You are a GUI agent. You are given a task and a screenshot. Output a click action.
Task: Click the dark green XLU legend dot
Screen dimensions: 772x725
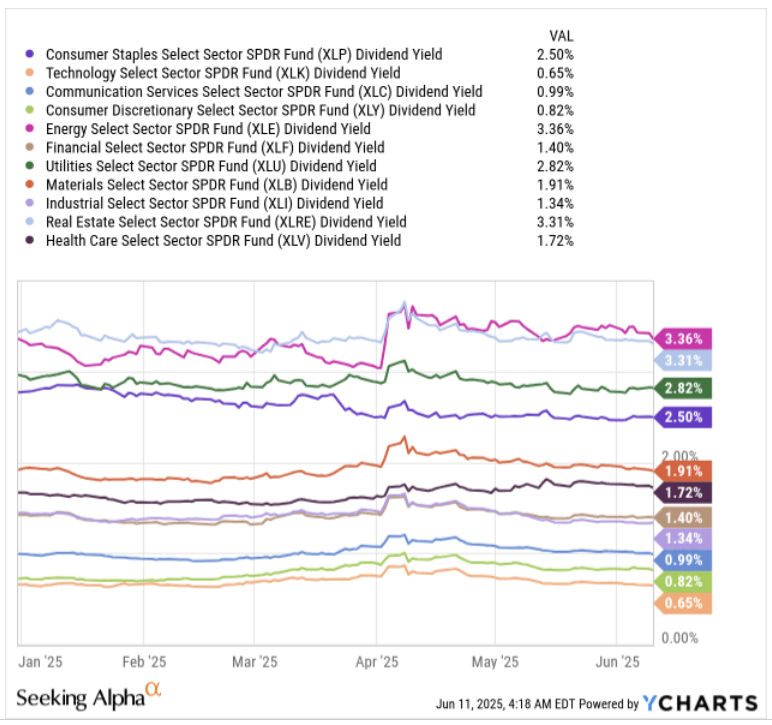coord(30,166)
